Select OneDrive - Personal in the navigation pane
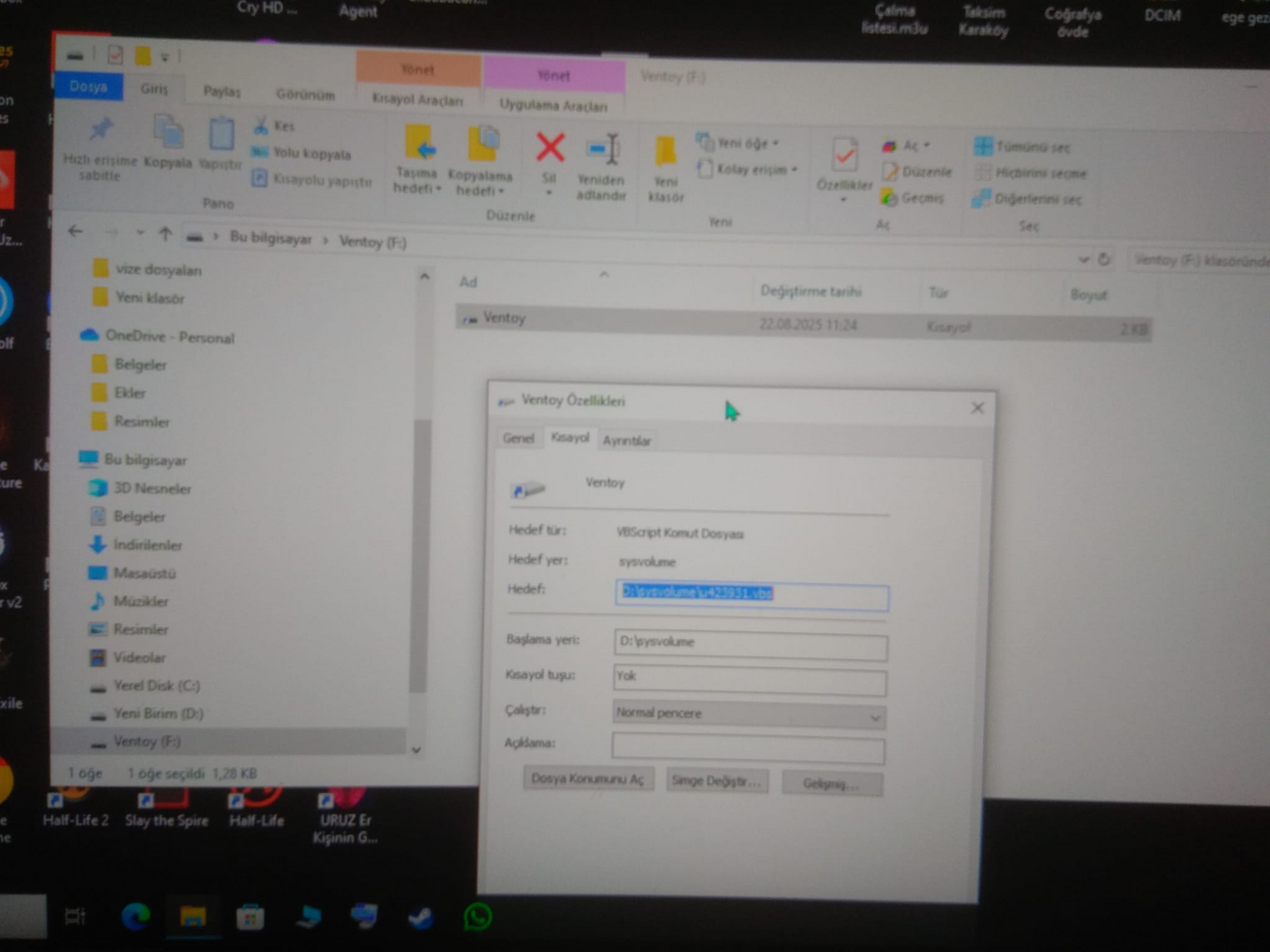Image resolution: width=1270 pixels, height=952 pixels. coord(159,336)
